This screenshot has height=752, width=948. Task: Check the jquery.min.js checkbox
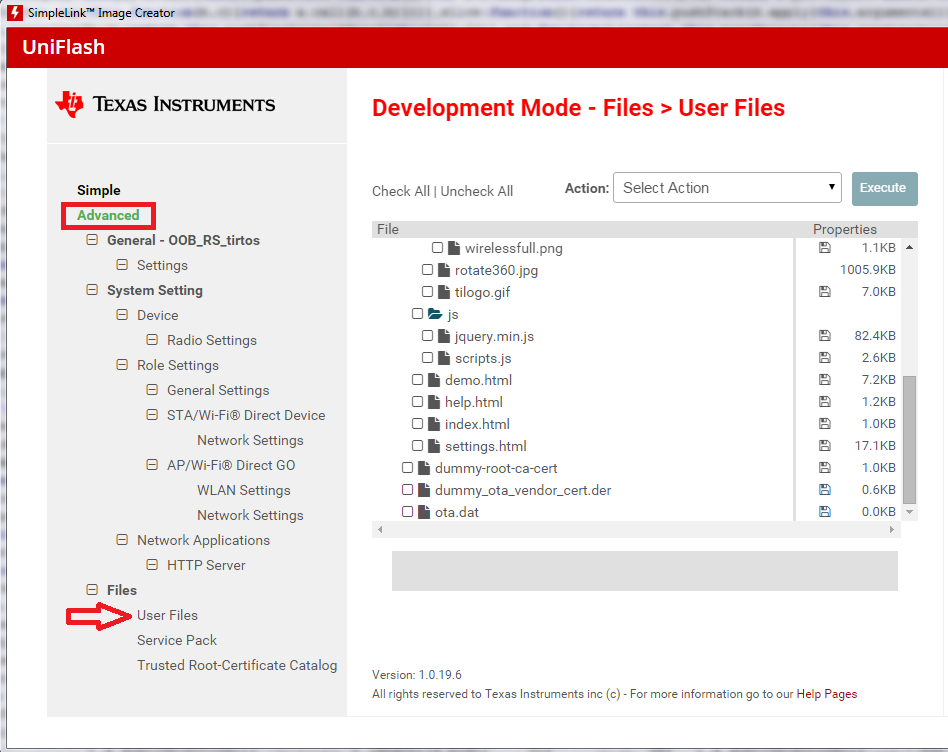pos(427,335)
